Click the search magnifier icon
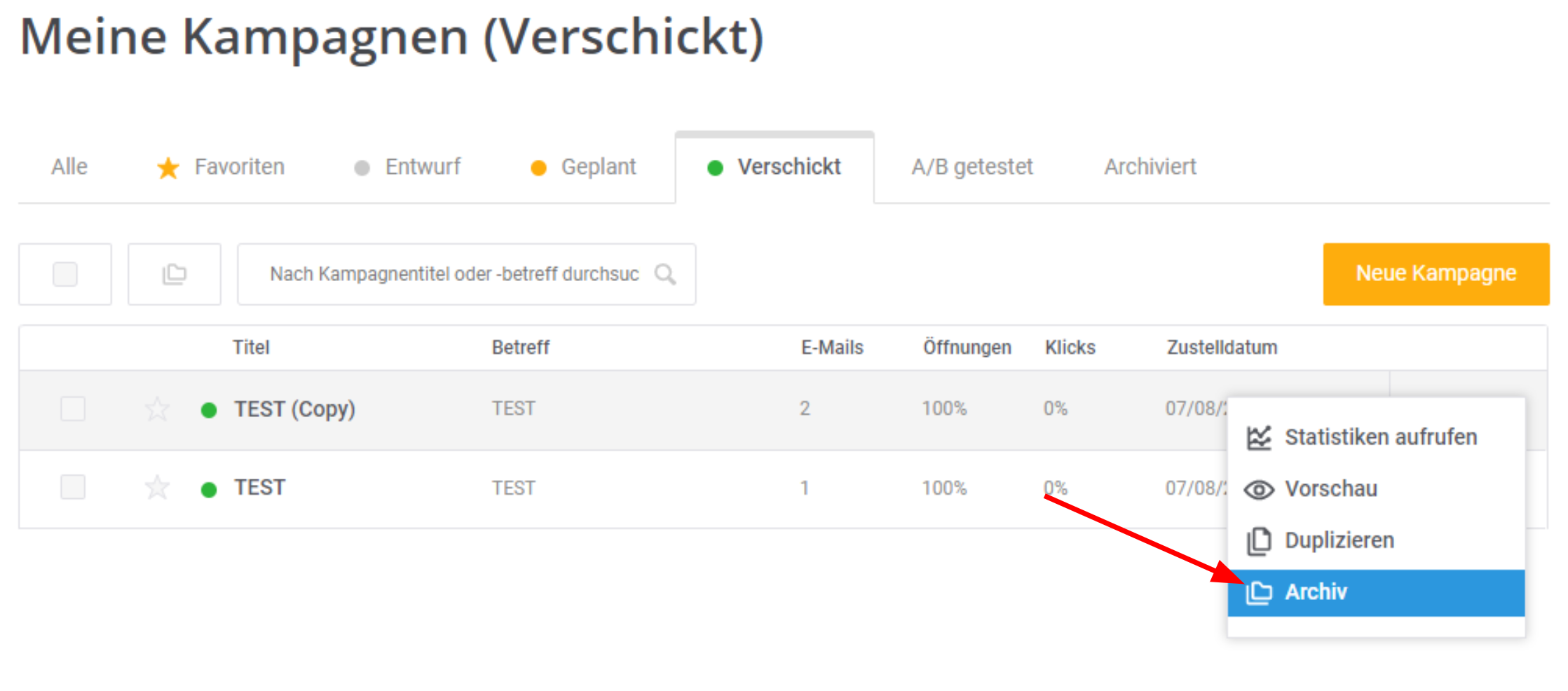This screenshot has width=1568, height=691. coord(665,274)
